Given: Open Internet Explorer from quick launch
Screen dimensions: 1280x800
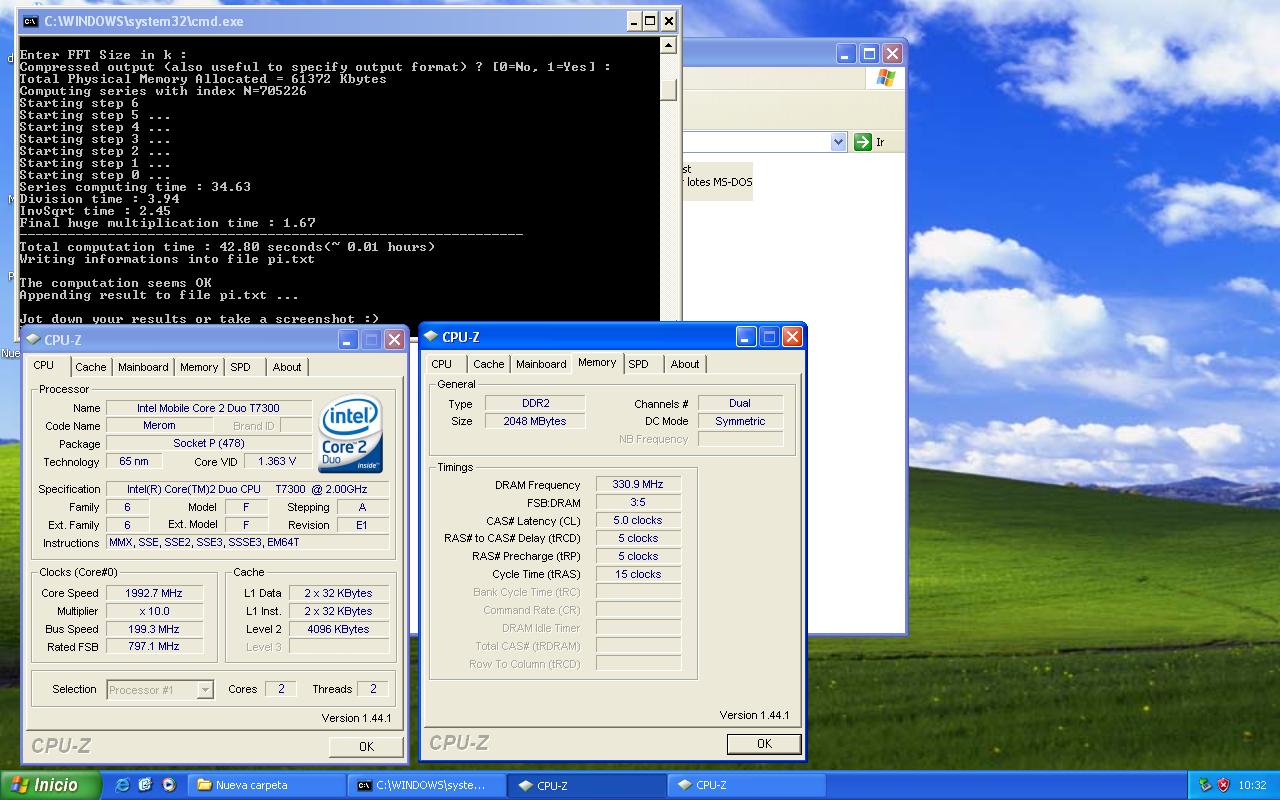Looking at the screenshot, I should 123,785.
